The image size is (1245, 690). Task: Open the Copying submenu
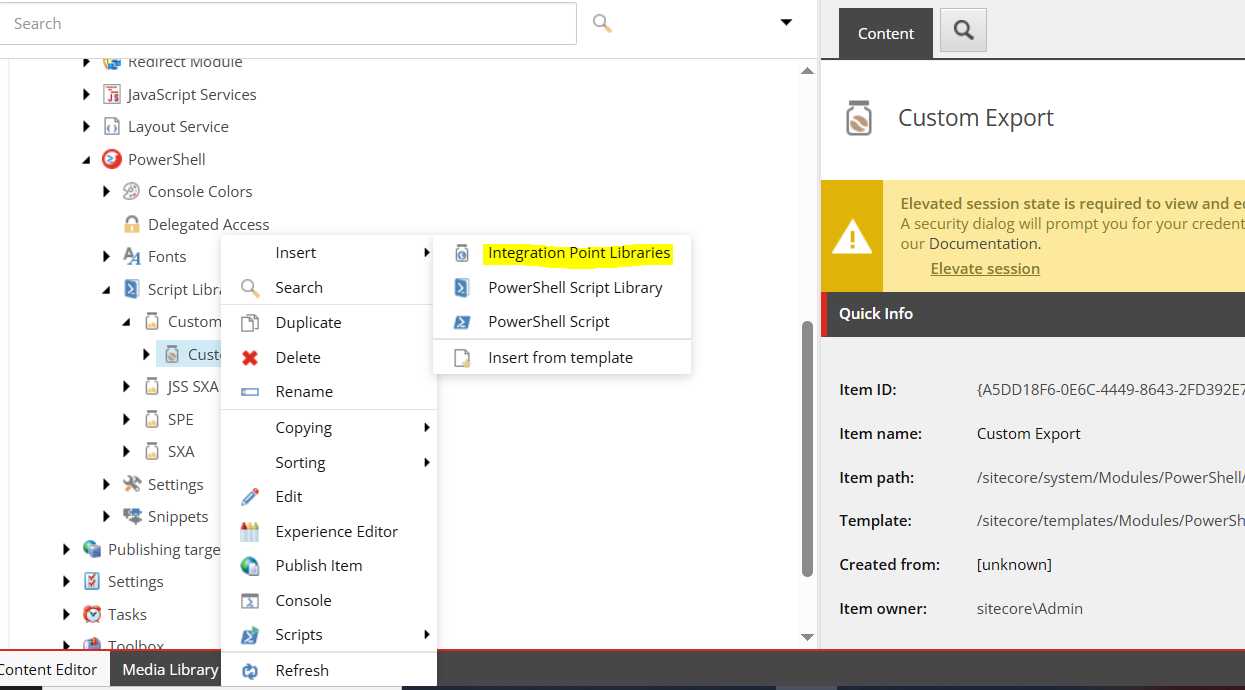click(x=328, y=427)
